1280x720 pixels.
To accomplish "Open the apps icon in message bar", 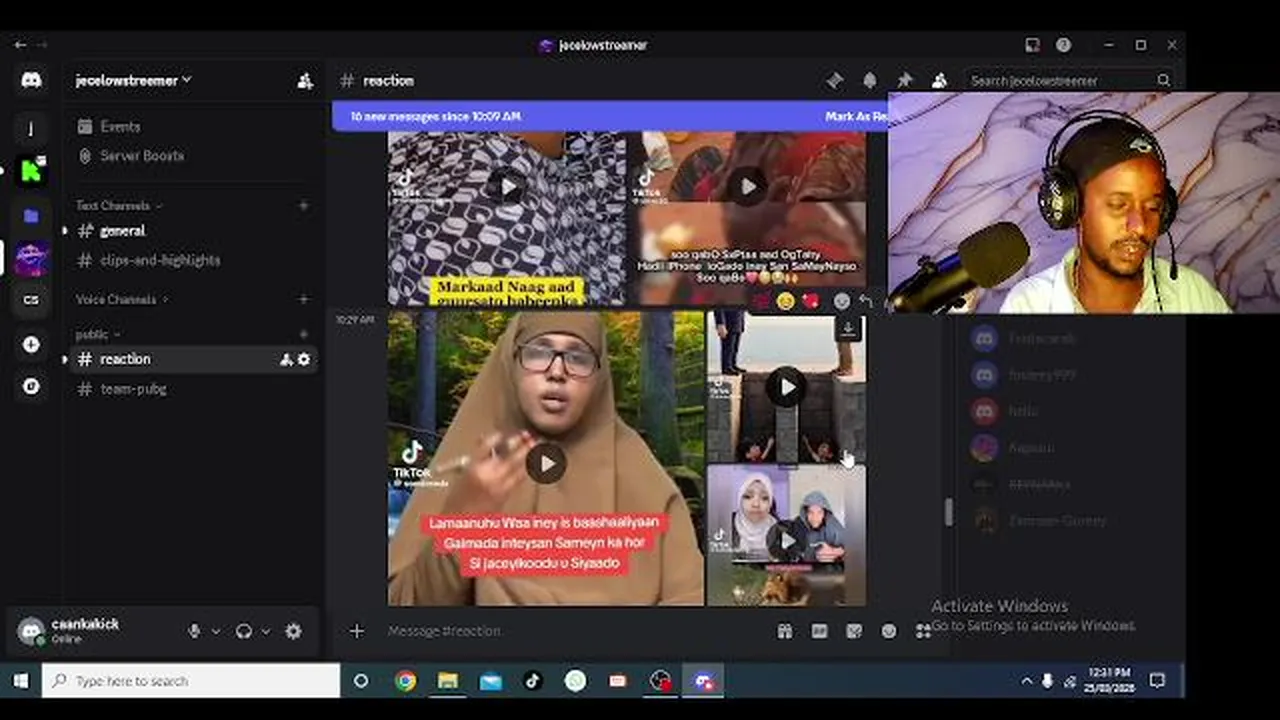I will (922, 631).
